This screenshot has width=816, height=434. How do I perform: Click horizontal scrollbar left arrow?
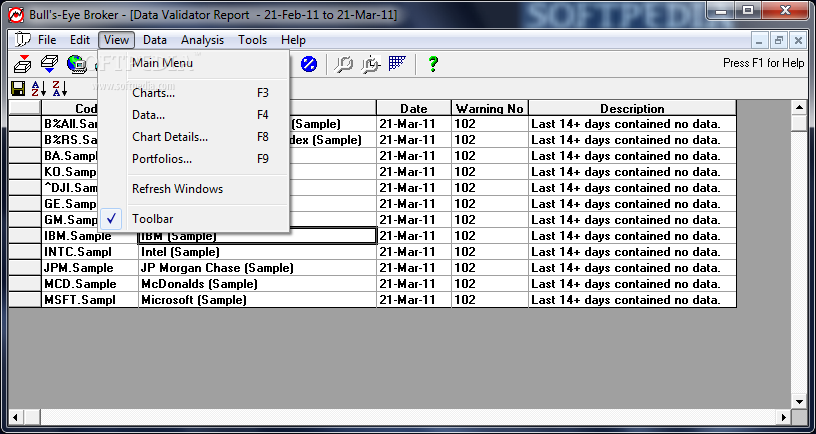click(16, 417)
